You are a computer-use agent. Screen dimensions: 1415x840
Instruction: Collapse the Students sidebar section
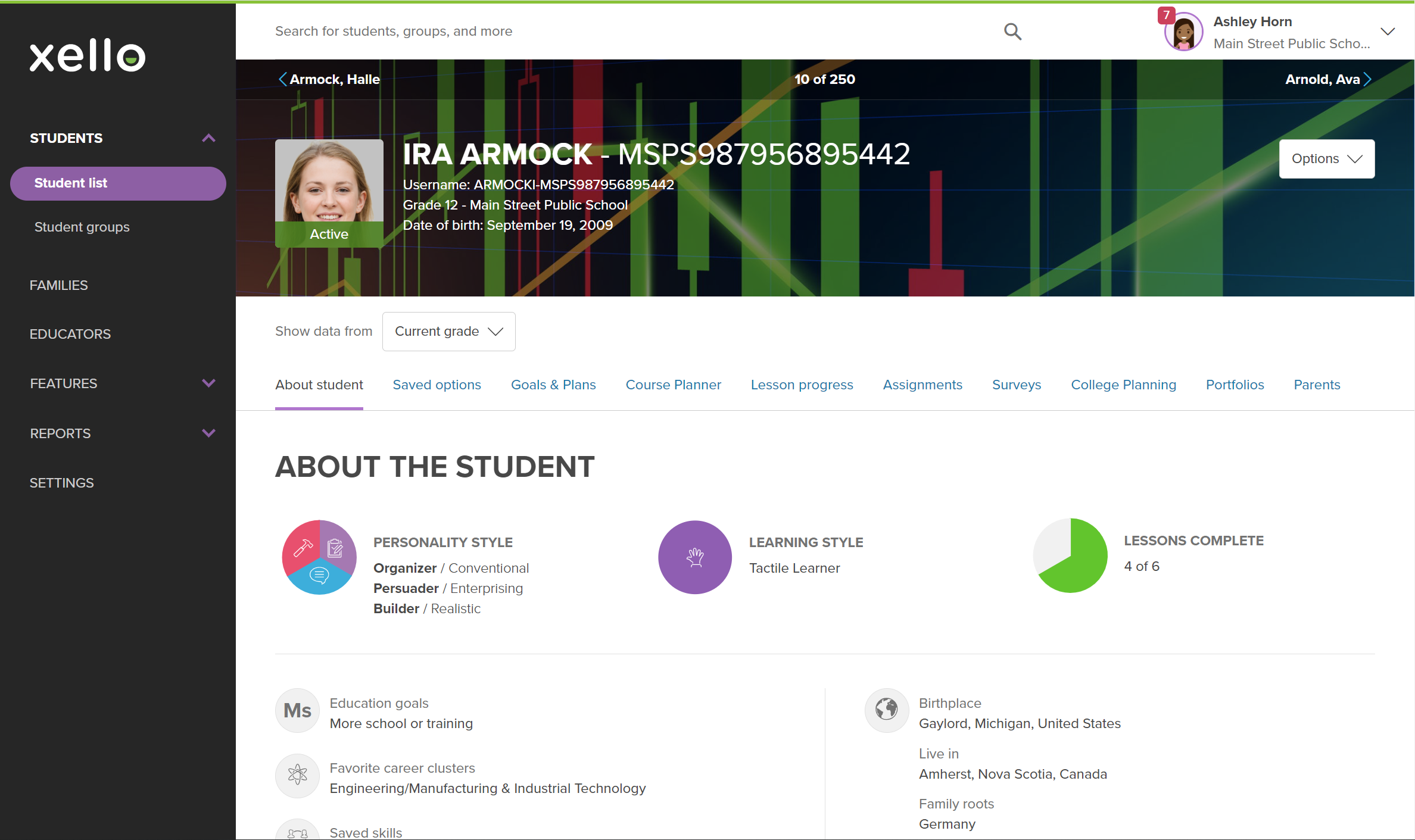click(208, 138)
